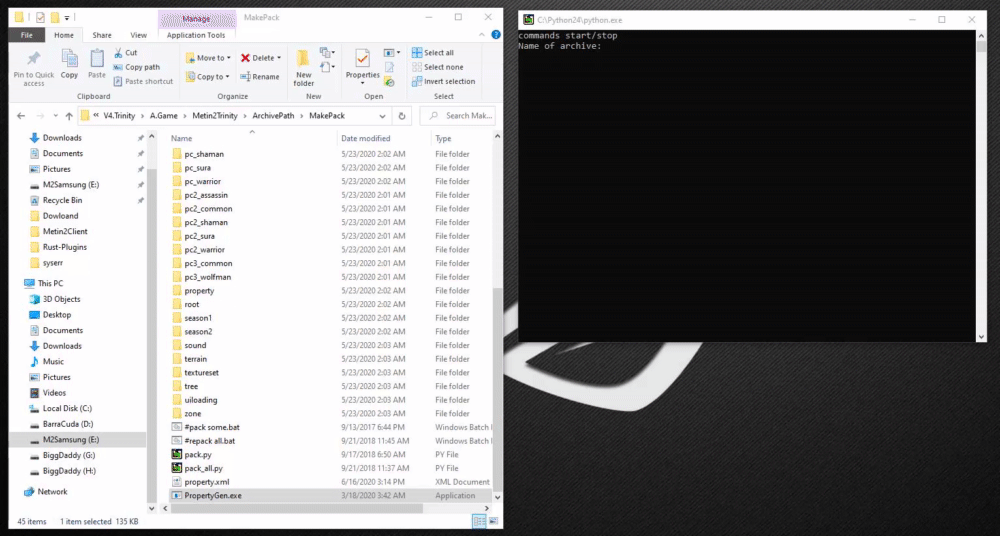Click Invert selection in ribbon

tap(443, 81)
